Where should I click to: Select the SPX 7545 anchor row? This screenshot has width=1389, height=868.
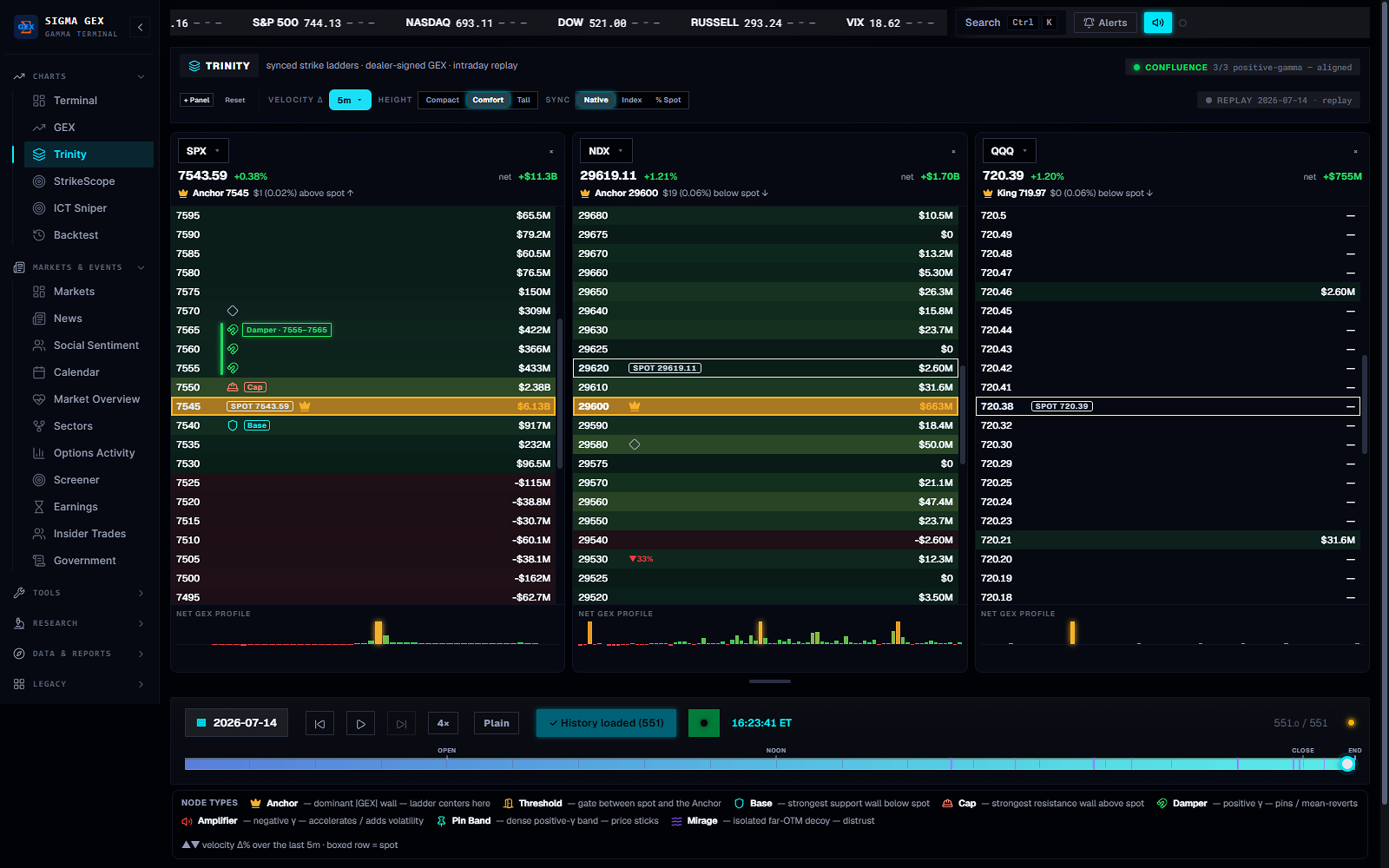click(x=364, y=406)
